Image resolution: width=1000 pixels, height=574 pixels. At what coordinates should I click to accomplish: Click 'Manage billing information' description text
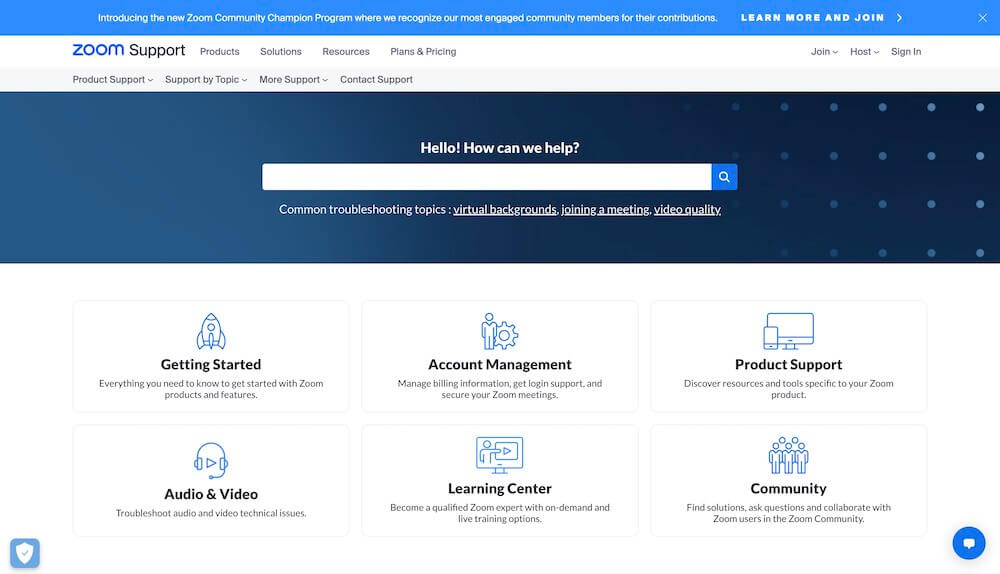point(499,389)
